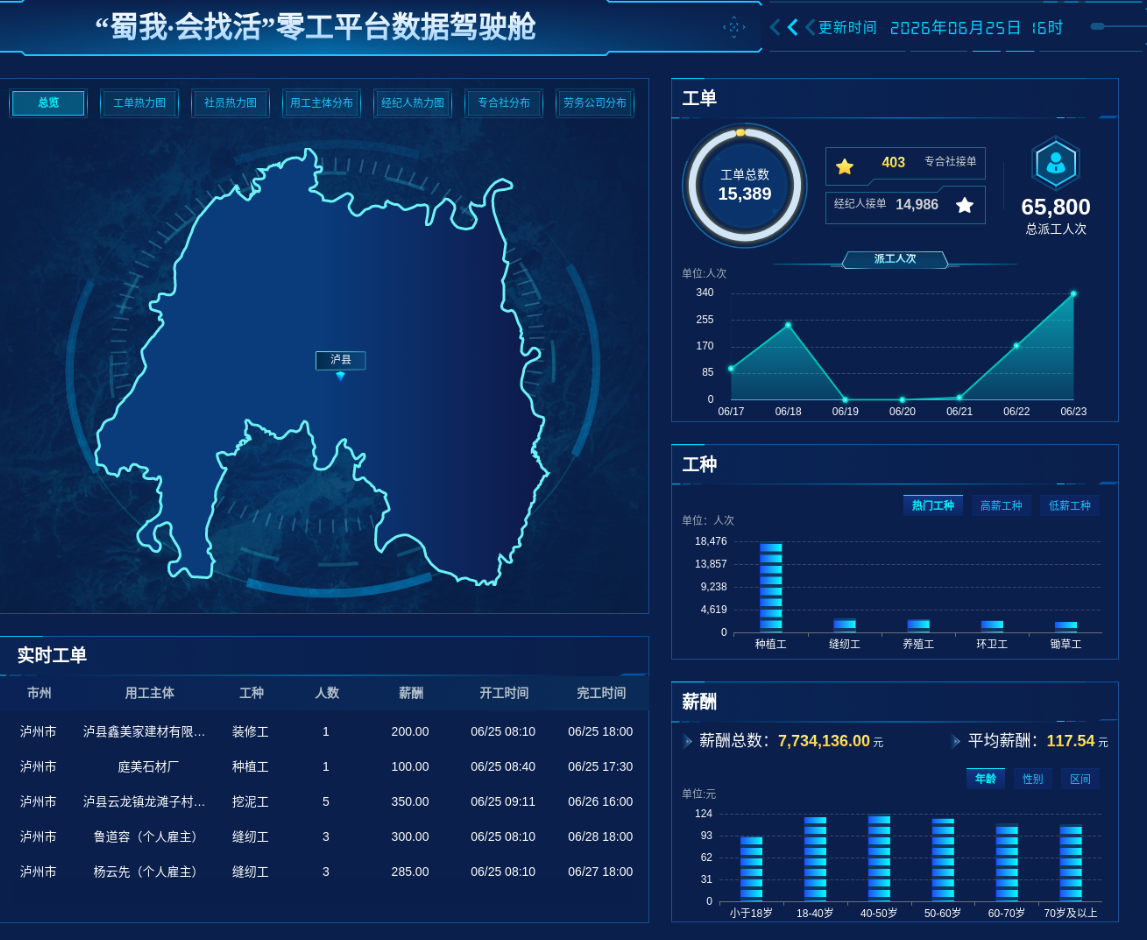Switch to 经纪人热力图 tab
This screenshot has height=940, width=1147.
click(x=413, y=102)
